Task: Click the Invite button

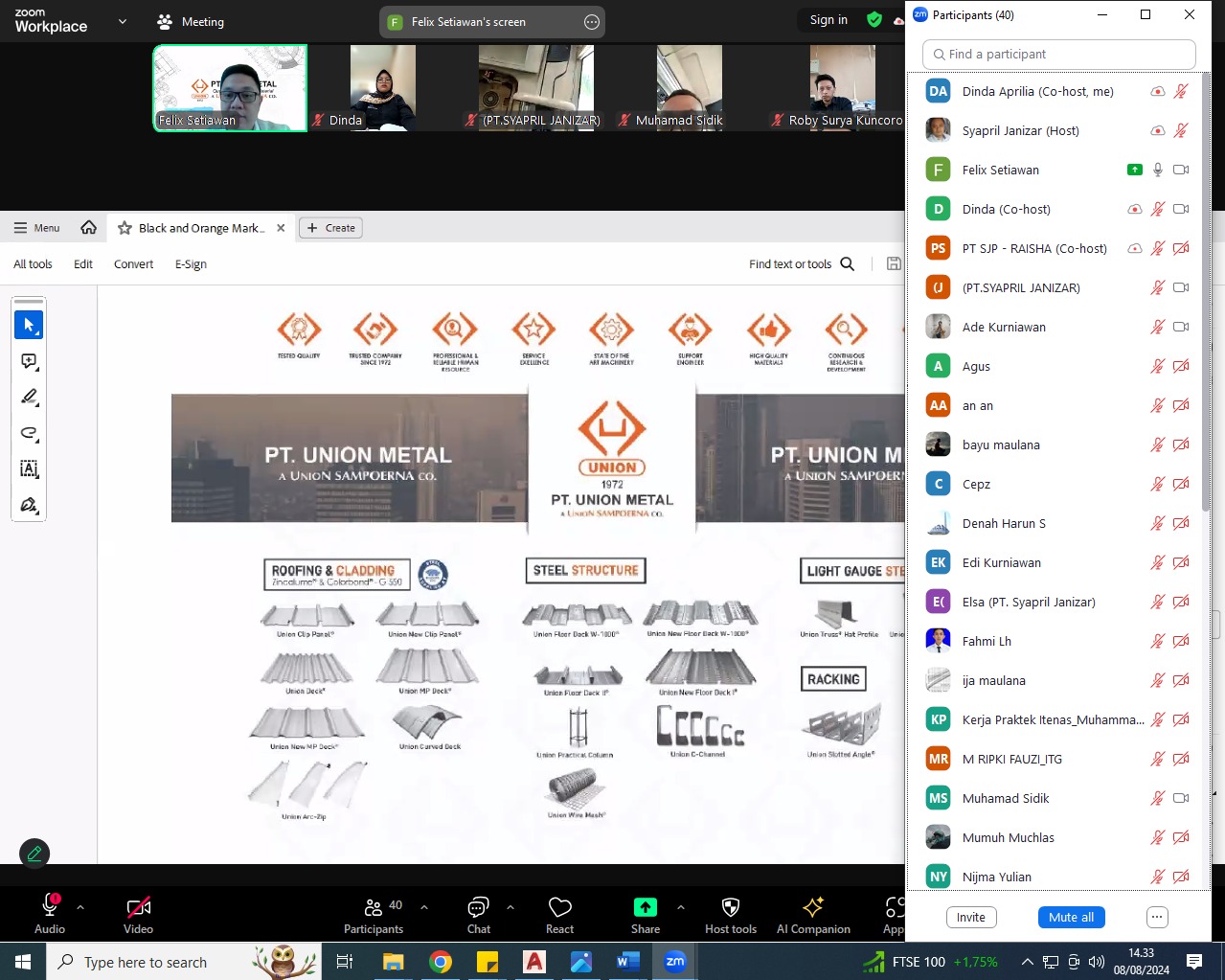Action: click(970, 917)
